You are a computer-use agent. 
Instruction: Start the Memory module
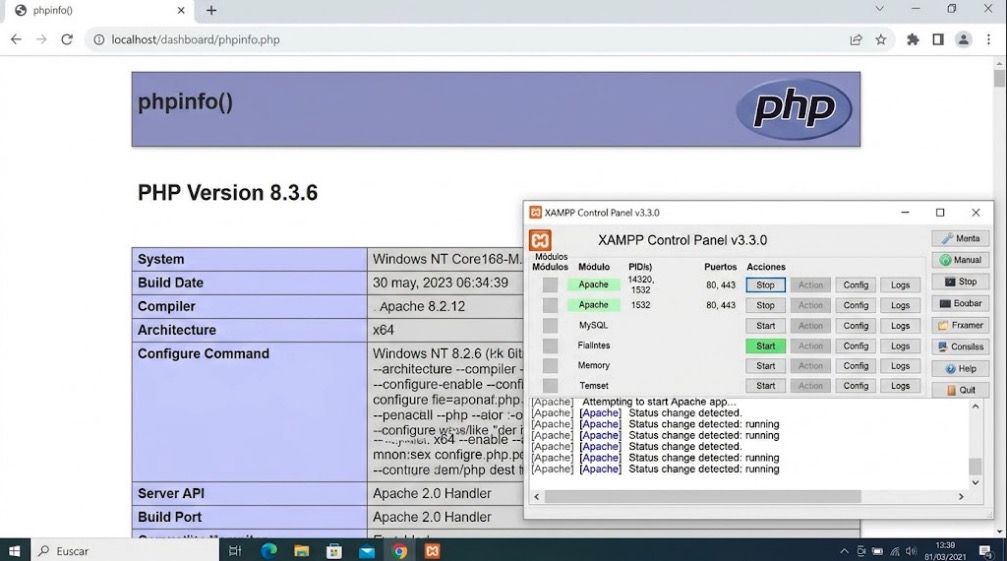point(765,366)
